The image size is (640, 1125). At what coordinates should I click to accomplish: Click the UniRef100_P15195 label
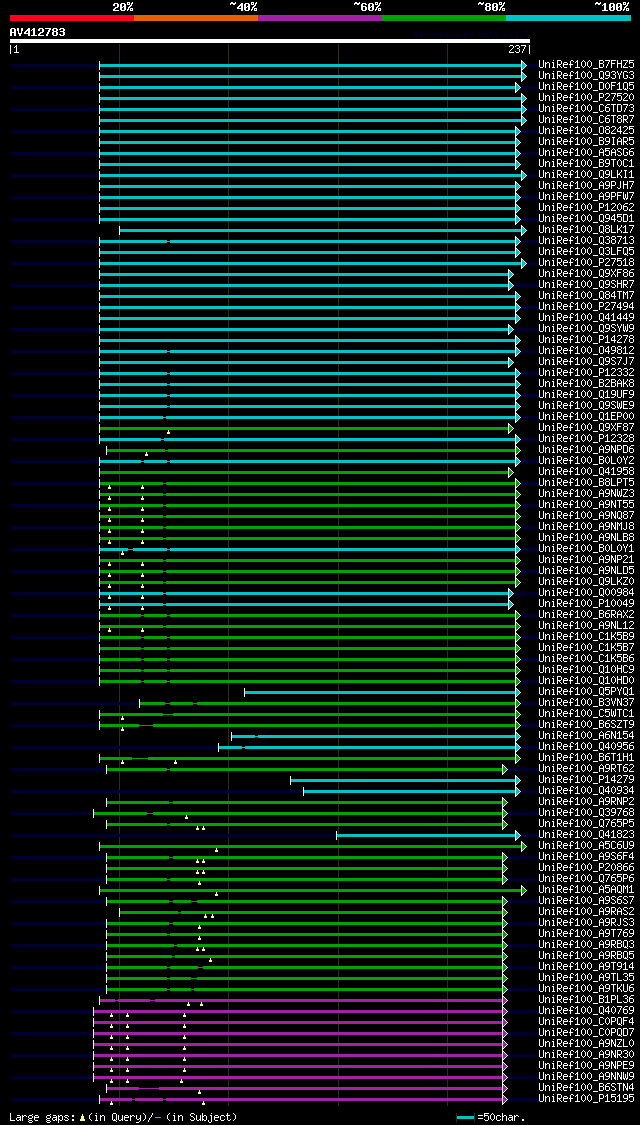click(586, 1099)
